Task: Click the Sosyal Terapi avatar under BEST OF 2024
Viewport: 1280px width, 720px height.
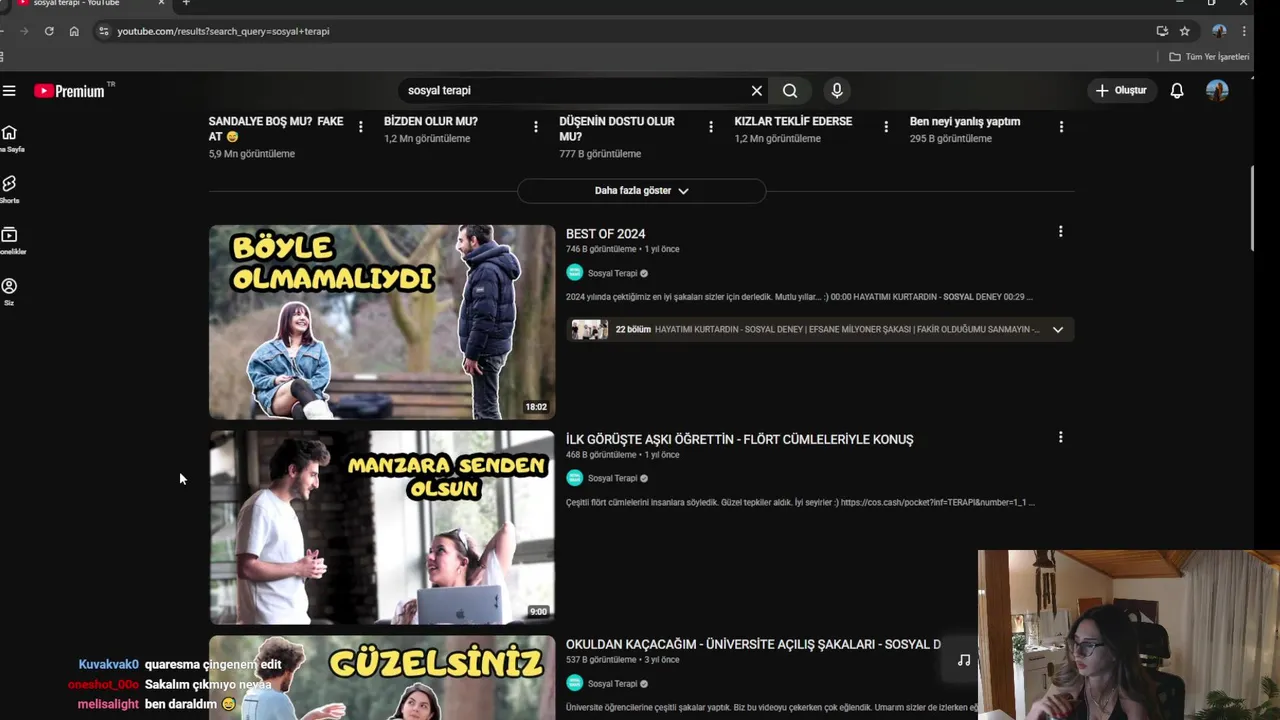Action: 574,273
